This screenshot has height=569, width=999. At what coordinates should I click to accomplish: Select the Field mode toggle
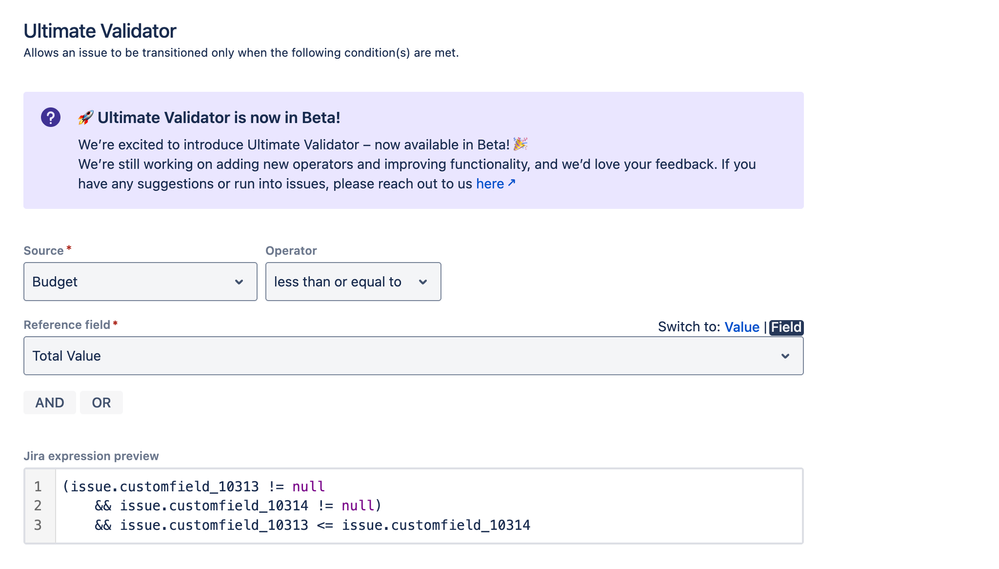[x=786, y=327]
